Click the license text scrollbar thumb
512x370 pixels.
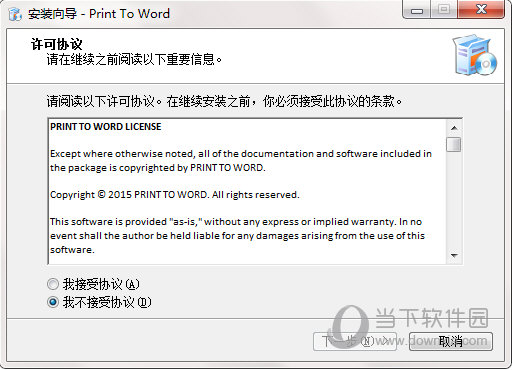(x=454, y=144)
